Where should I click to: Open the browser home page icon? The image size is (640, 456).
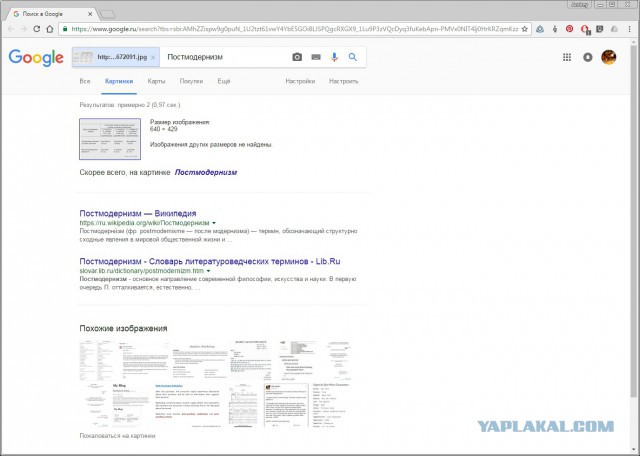(49, 29)
